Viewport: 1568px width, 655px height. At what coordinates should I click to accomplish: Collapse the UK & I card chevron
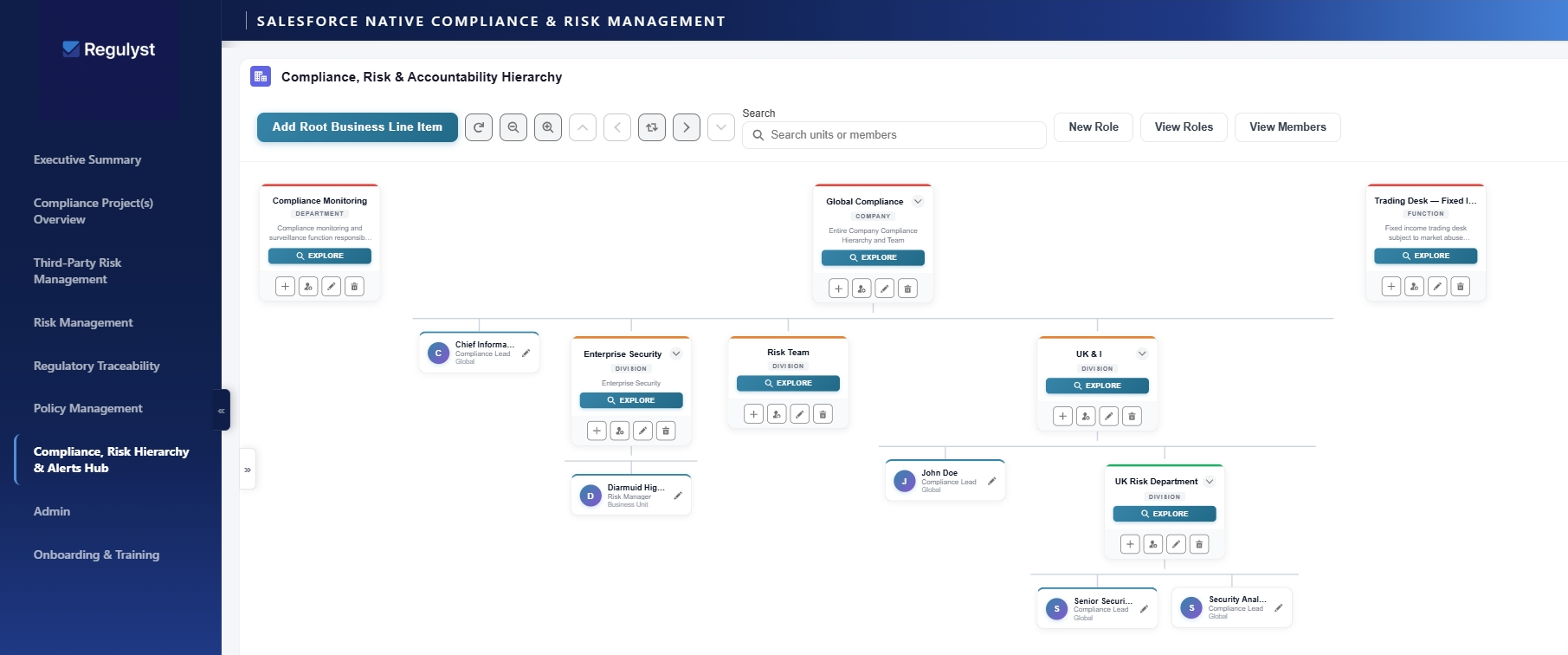(1142, 353)
